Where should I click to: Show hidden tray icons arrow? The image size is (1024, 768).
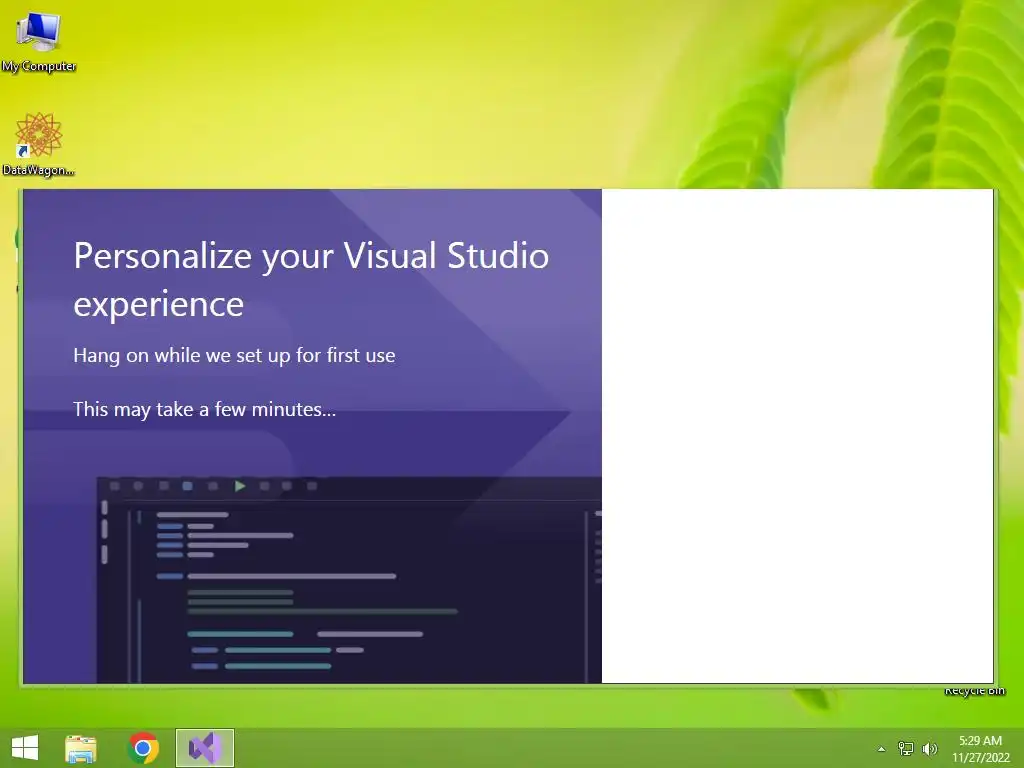pyautogui.click(x=881, y=749)
